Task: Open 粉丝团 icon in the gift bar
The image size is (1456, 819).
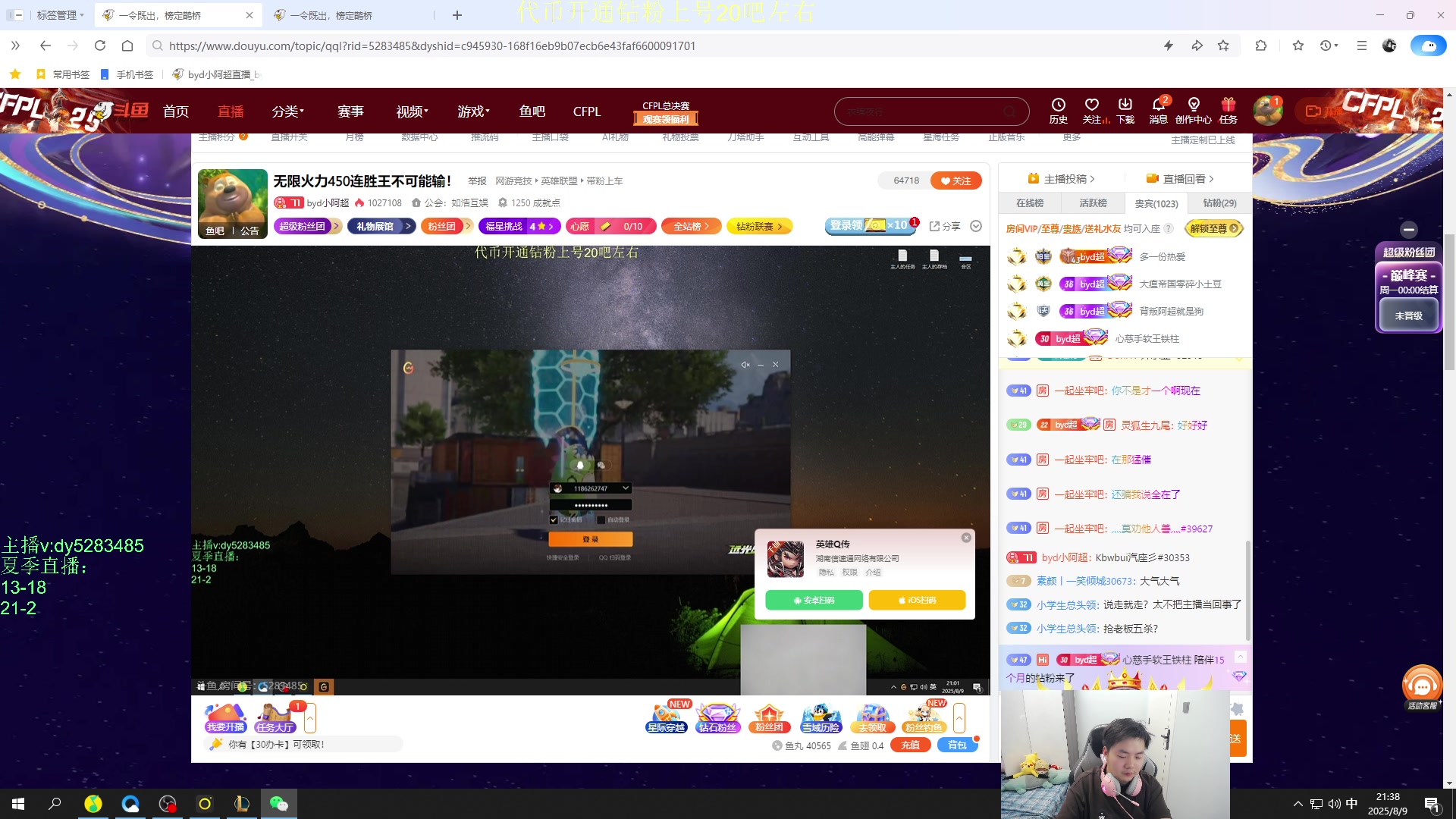Action: pos(769,717)
